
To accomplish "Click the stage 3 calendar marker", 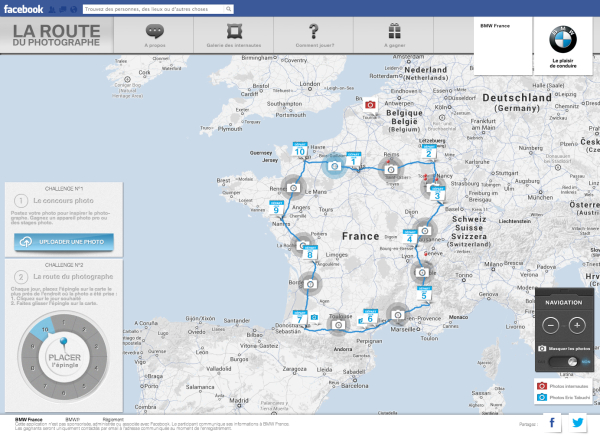I will tap(437, 194).
